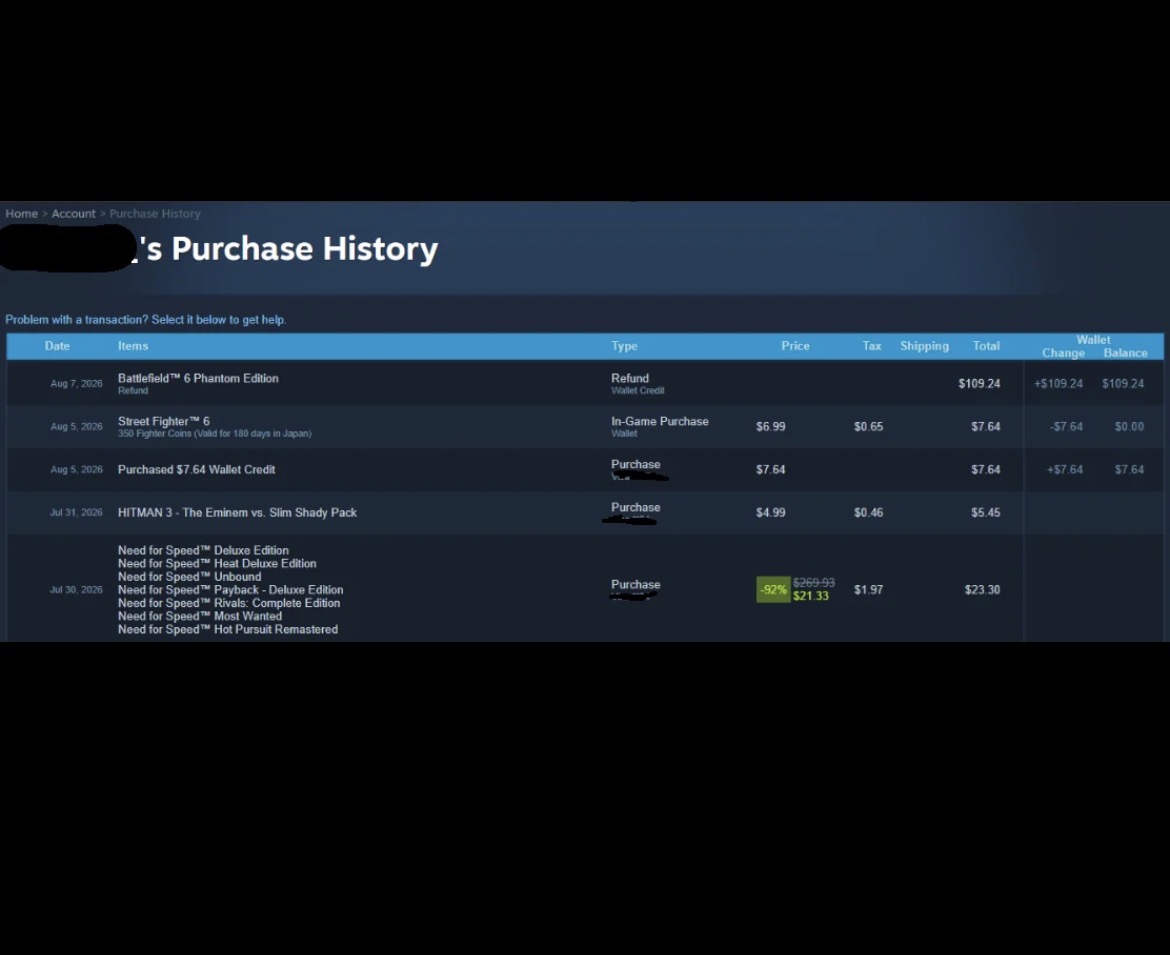This screenshot has width=1170, height=955.
Task: Click the Type column header
Action: click(625, 345)
